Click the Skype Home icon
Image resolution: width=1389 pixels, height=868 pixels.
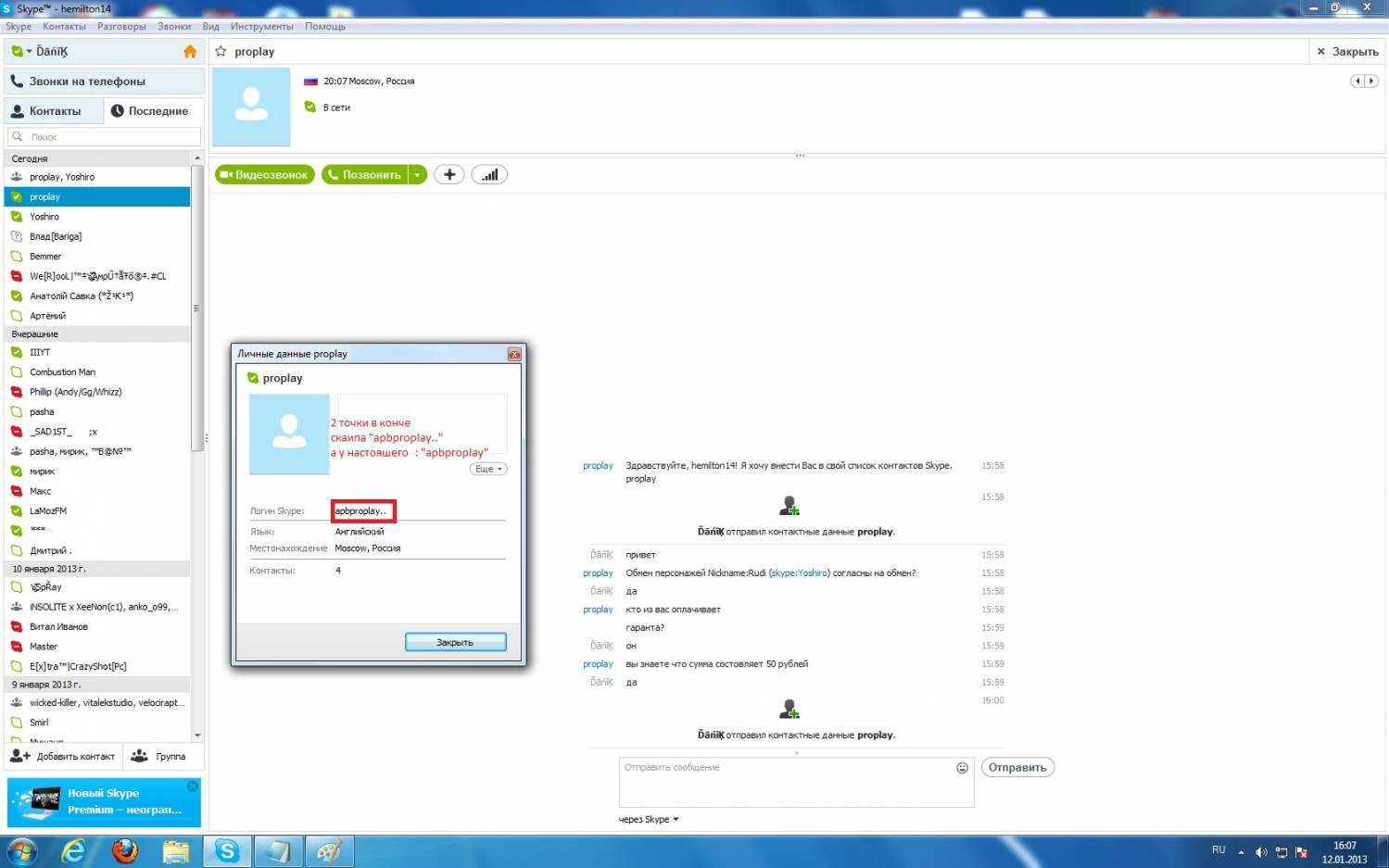pyautogui.click(x=190, y=52)
